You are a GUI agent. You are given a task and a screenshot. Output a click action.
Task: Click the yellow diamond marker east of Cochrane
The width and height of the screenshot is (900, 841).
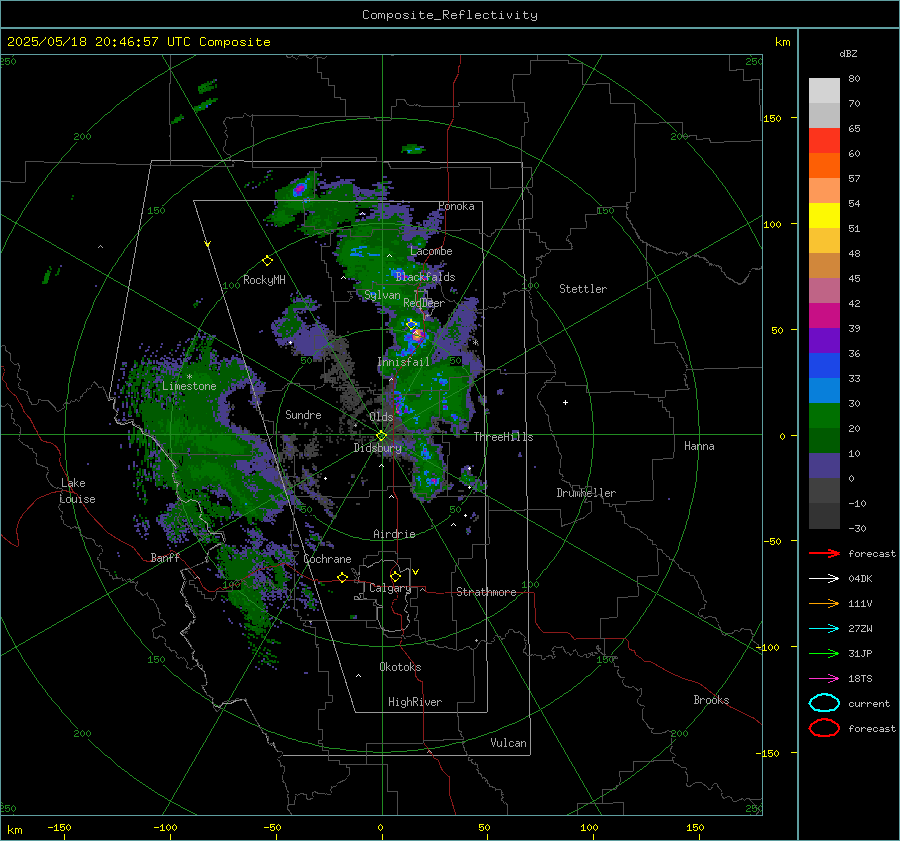click(343, 577)
